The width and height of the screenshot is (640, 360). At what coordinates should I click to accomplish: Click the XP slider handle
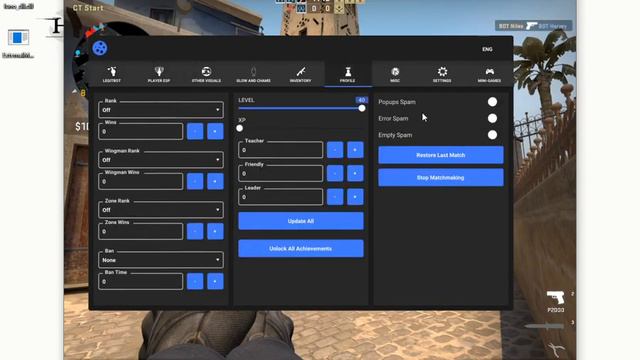pyautogui.click(x=240, y=128)
